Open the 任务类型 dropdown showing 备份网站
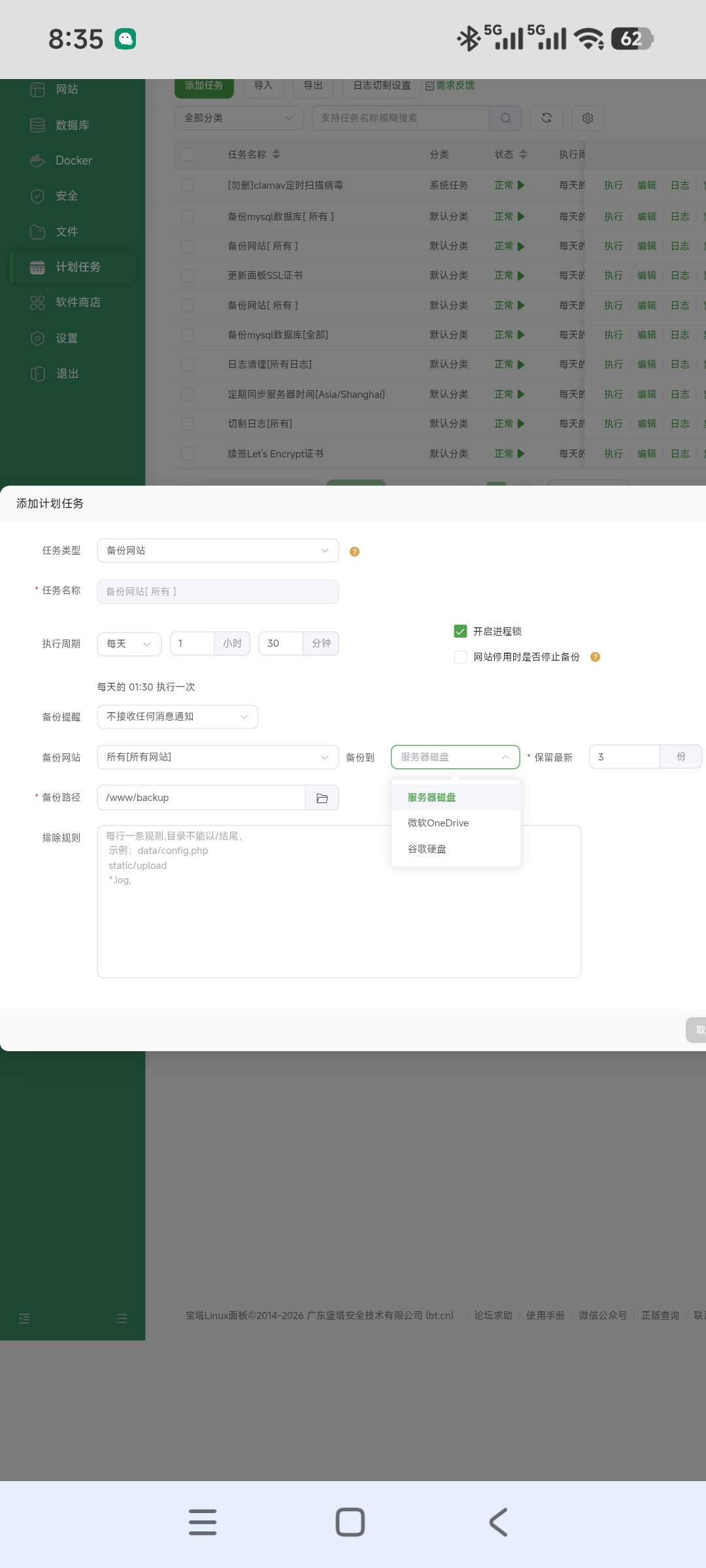The width and height of the screenshot is (706, 1568). click(x=218, y=551)
